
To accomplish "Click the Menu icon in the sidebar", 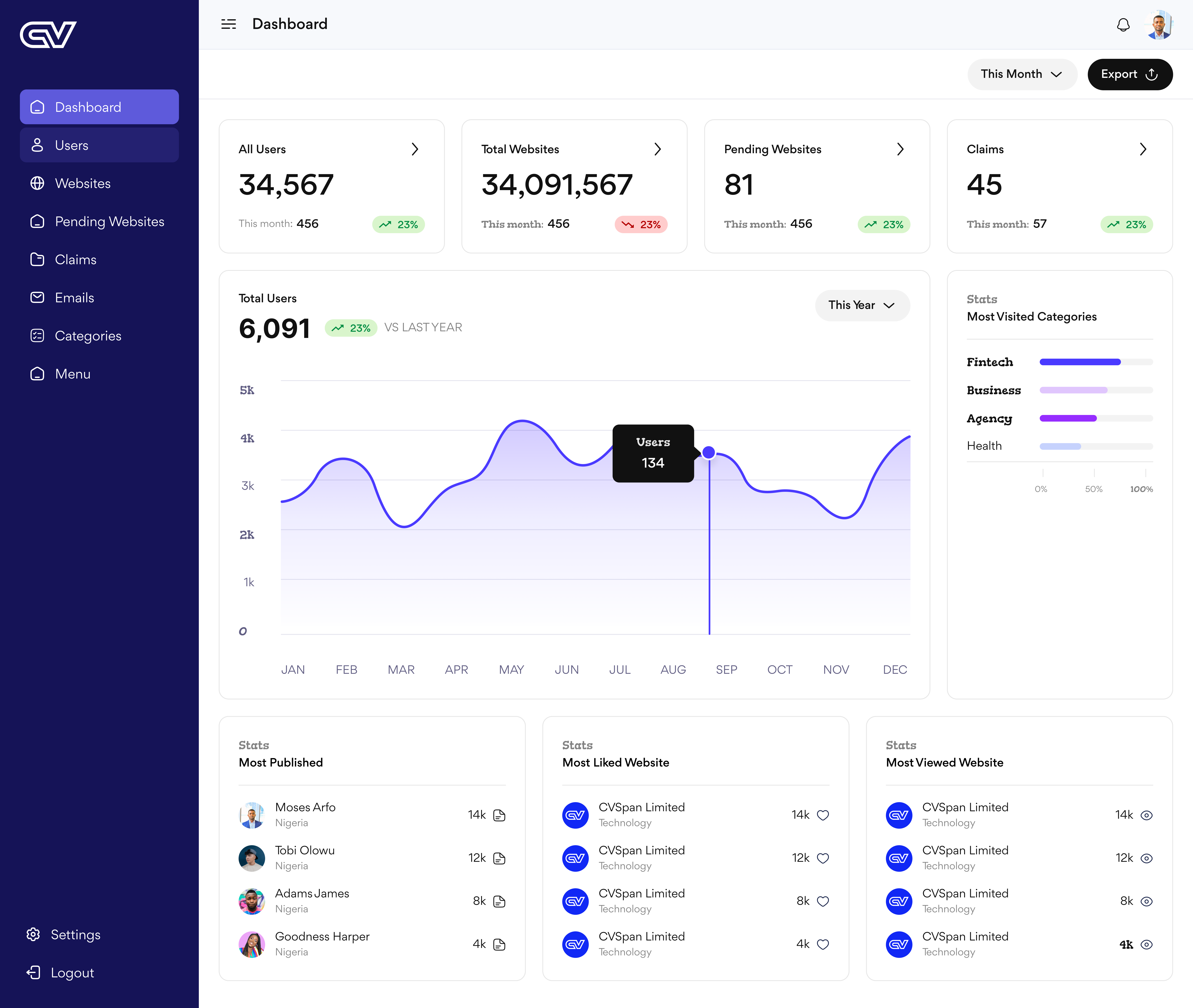I will pos(37,374).
